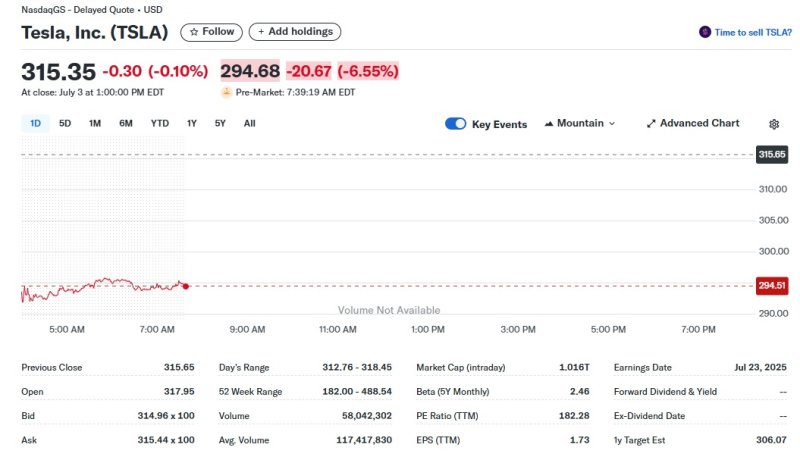Image resolution: width=800 pixels, height=460 pixels.
Task: Click the Open value 317.95
Action: tap(179, 392)
